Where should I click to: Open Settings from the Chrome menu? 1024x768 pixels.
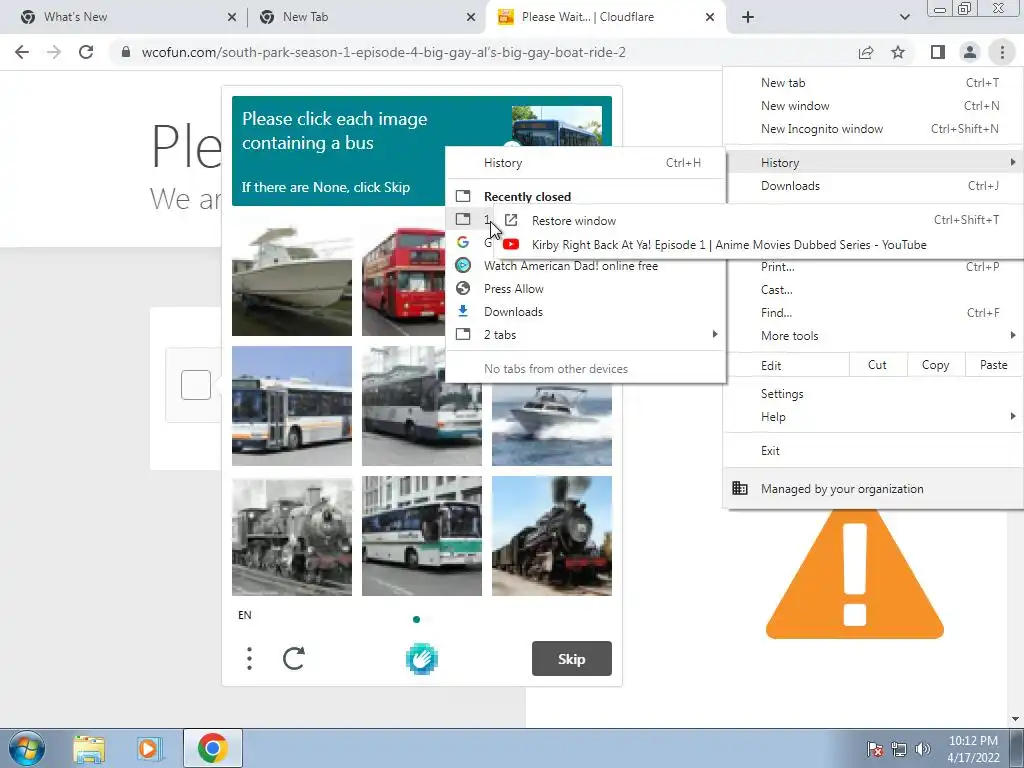[x=873, y=394]
